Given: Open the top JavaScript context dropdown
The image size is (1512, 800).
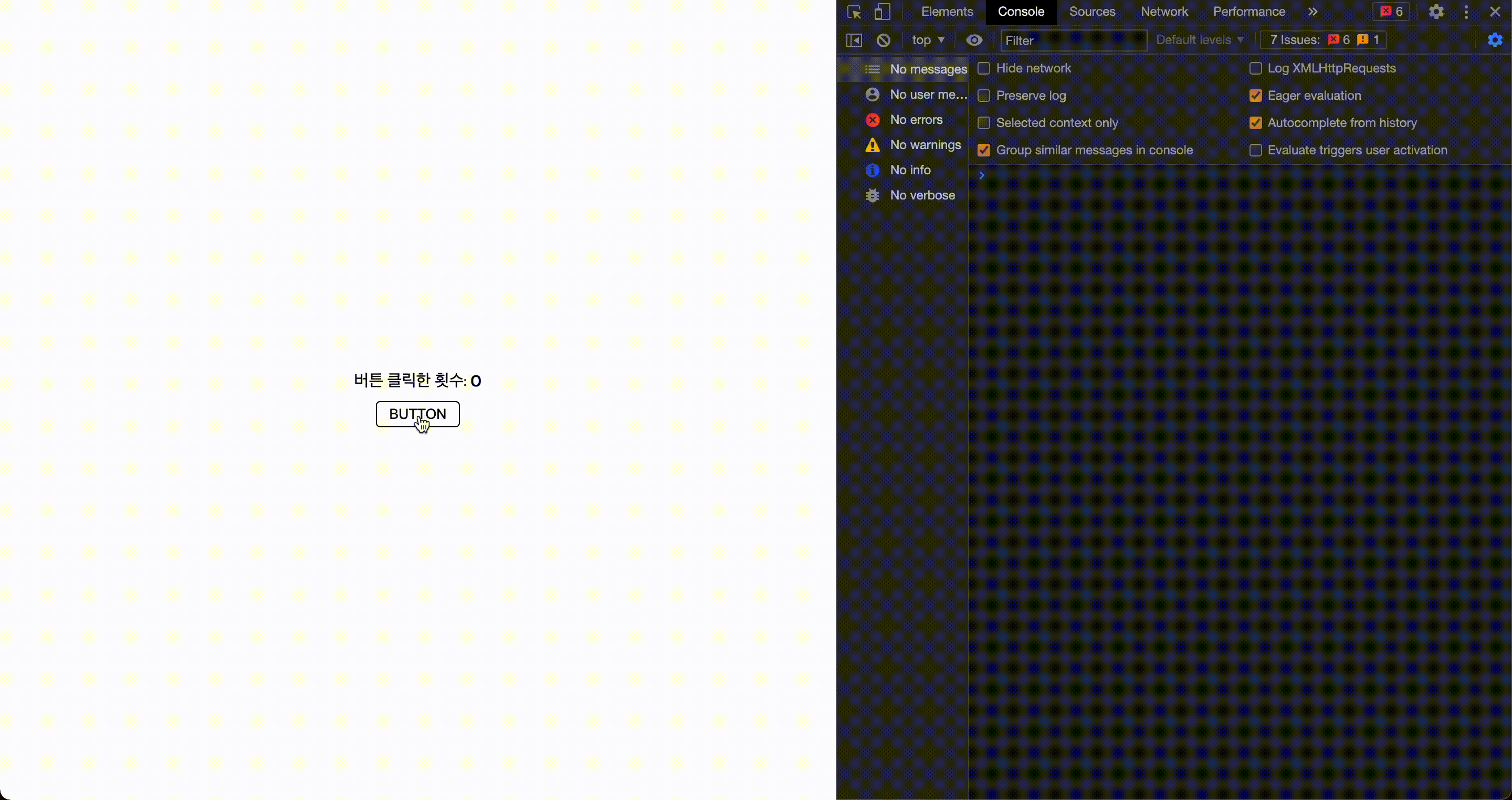Looking at the screenshot, I should coord(928,40).
